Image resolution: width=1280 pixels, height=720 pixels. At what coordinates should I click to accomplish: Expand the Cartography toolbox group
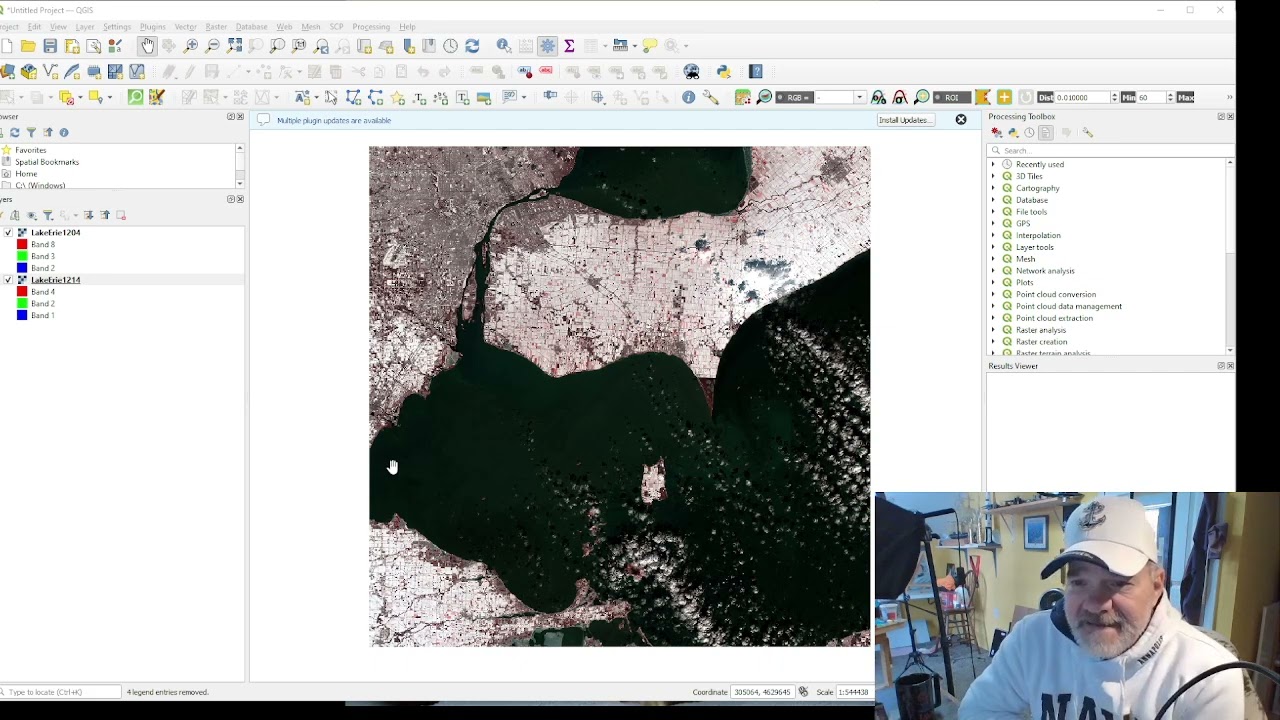point(993,188)
